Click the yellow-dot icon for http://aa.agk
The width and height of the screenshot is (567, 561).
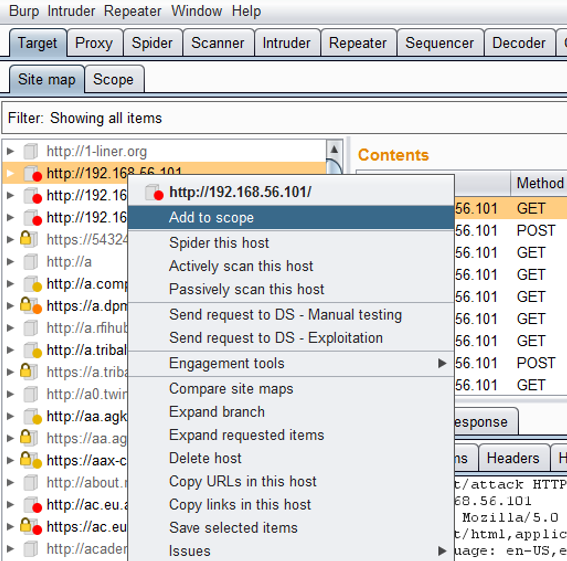[x=33, y=416]
